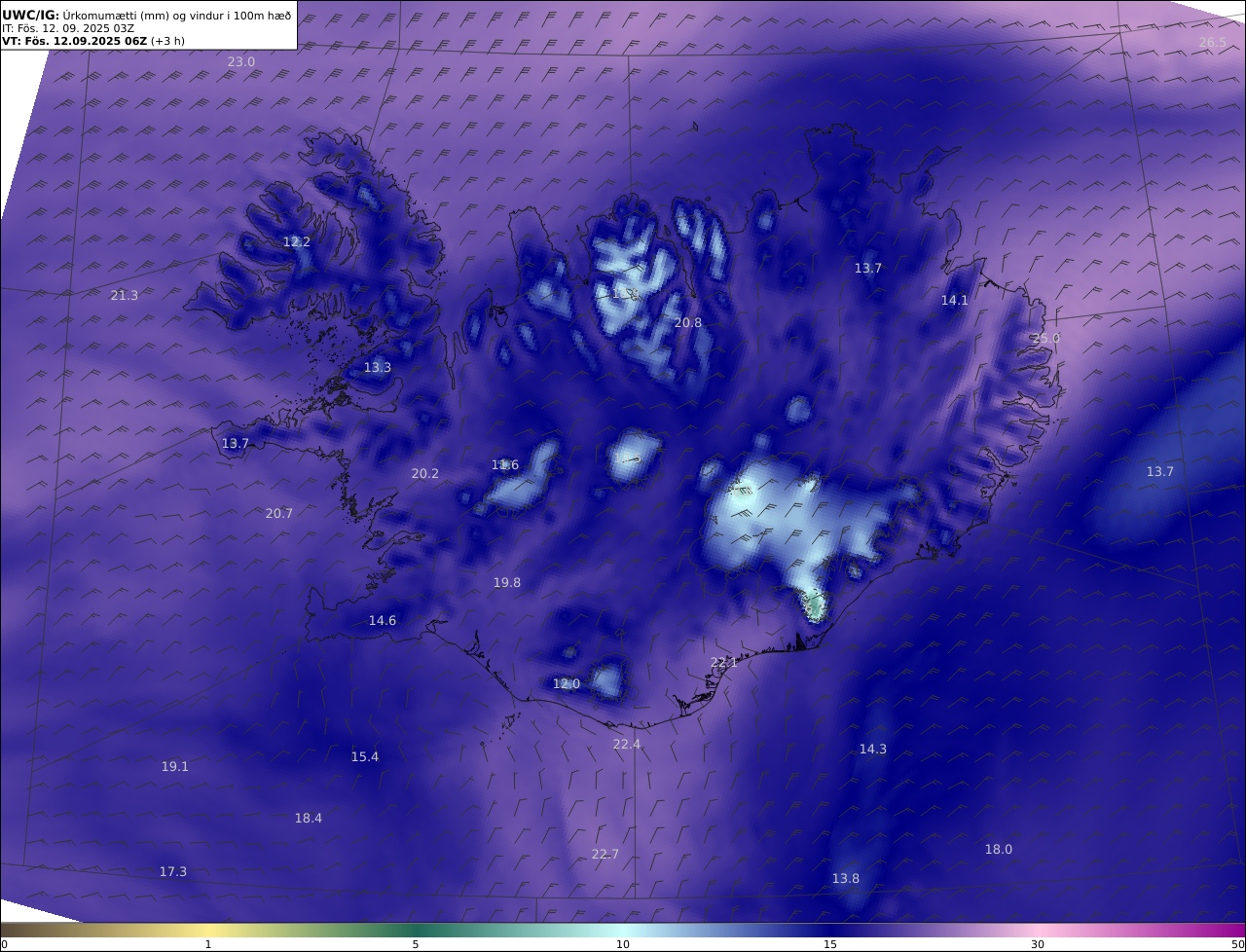Click the 12.0 value label near the south coast
Viewport: 1246px width, 952px height.
567,684
